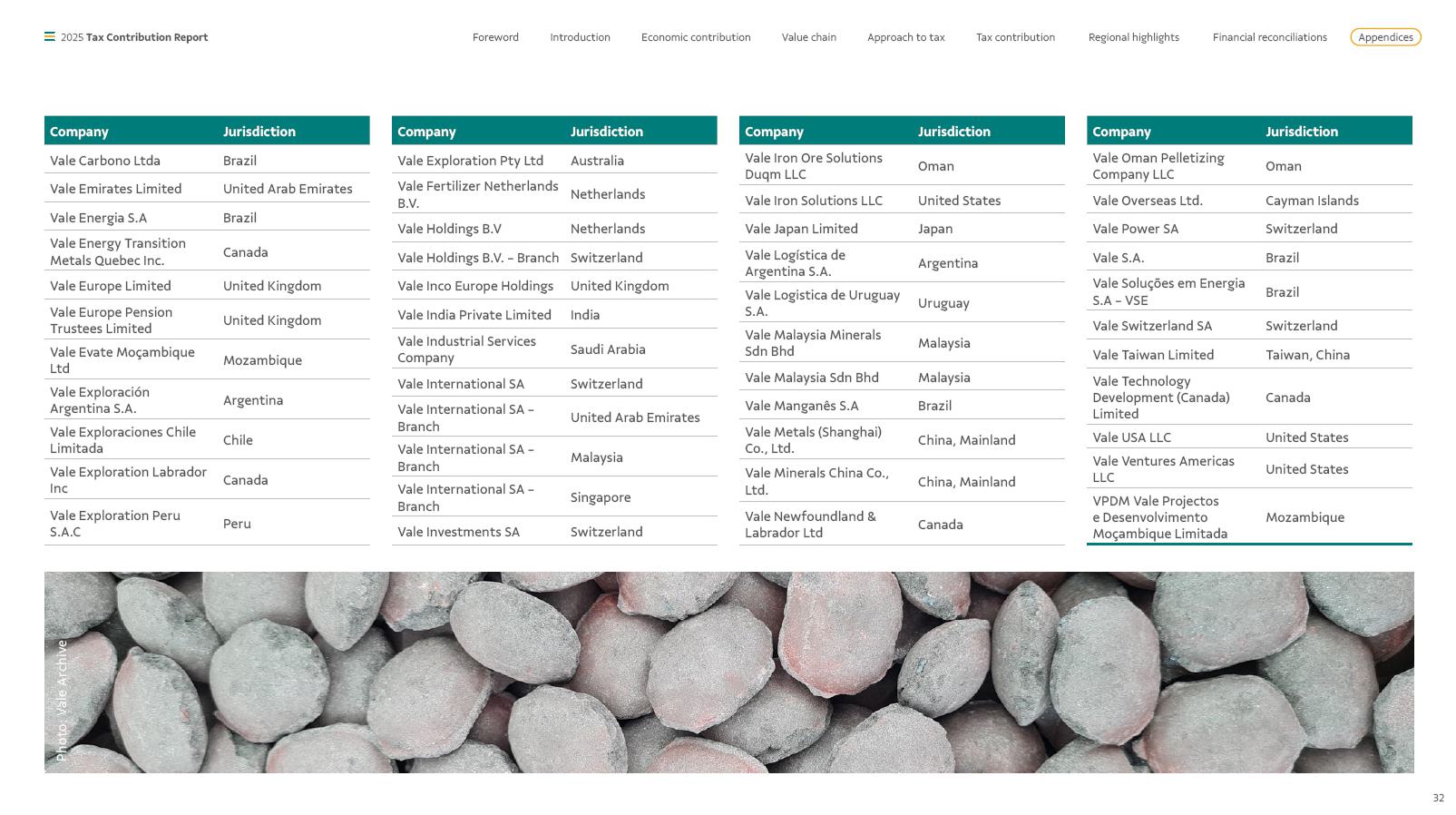Viewport: 1456px width, 815px height.
Task: Select 'Vale Soluções em Energia S.A – VSE'
Action: 1168,292
